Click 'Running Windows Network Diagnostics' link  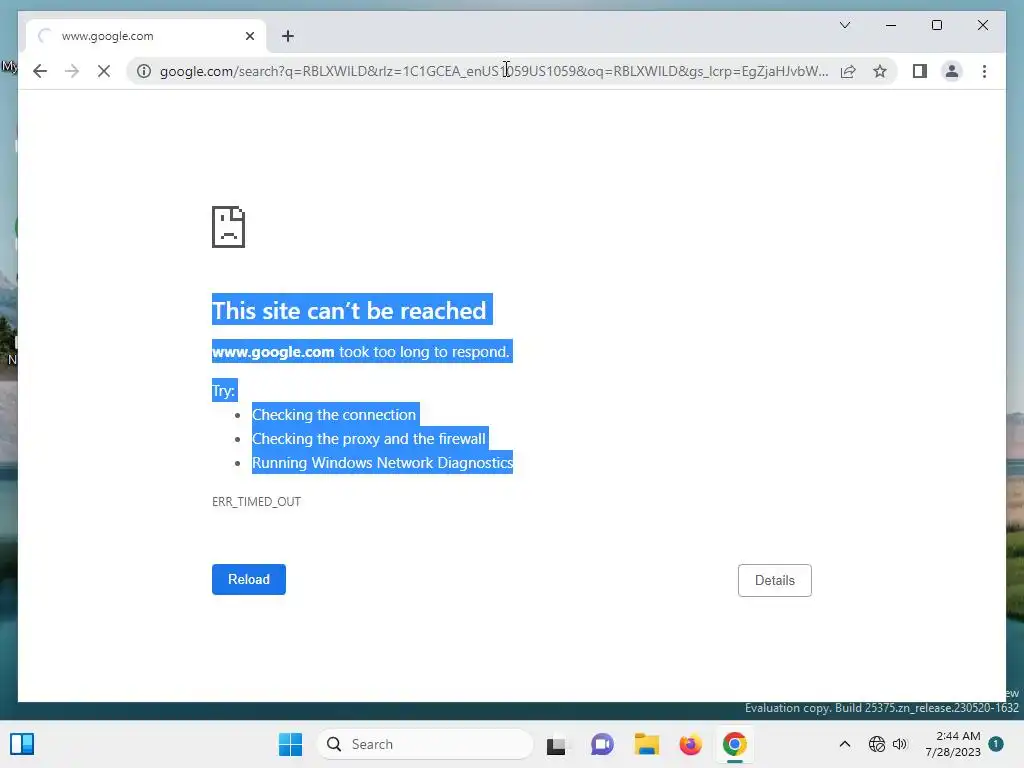click(382, 463)
